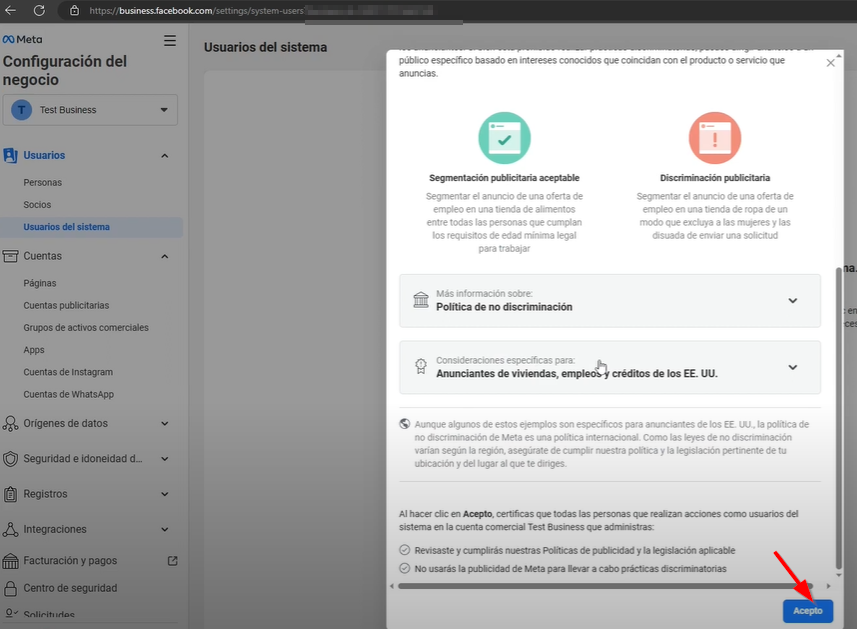Expand Orígenes de datos section
Viewport: 857px width, 629px height.
(x=165, y=424)
